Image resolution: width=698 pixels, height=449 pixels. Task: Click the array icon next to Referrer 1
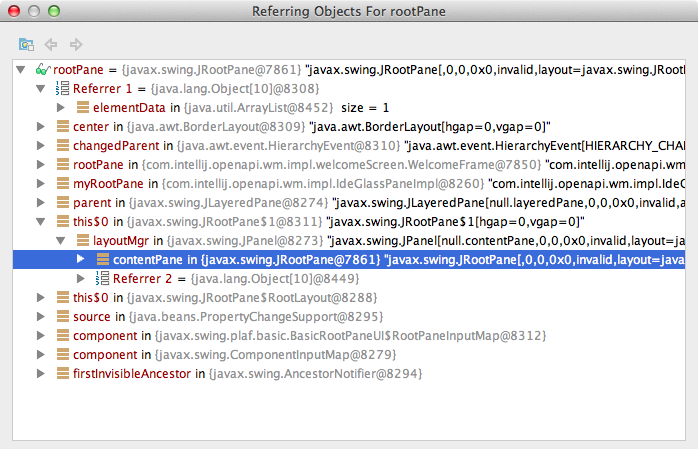pos(62,89)
